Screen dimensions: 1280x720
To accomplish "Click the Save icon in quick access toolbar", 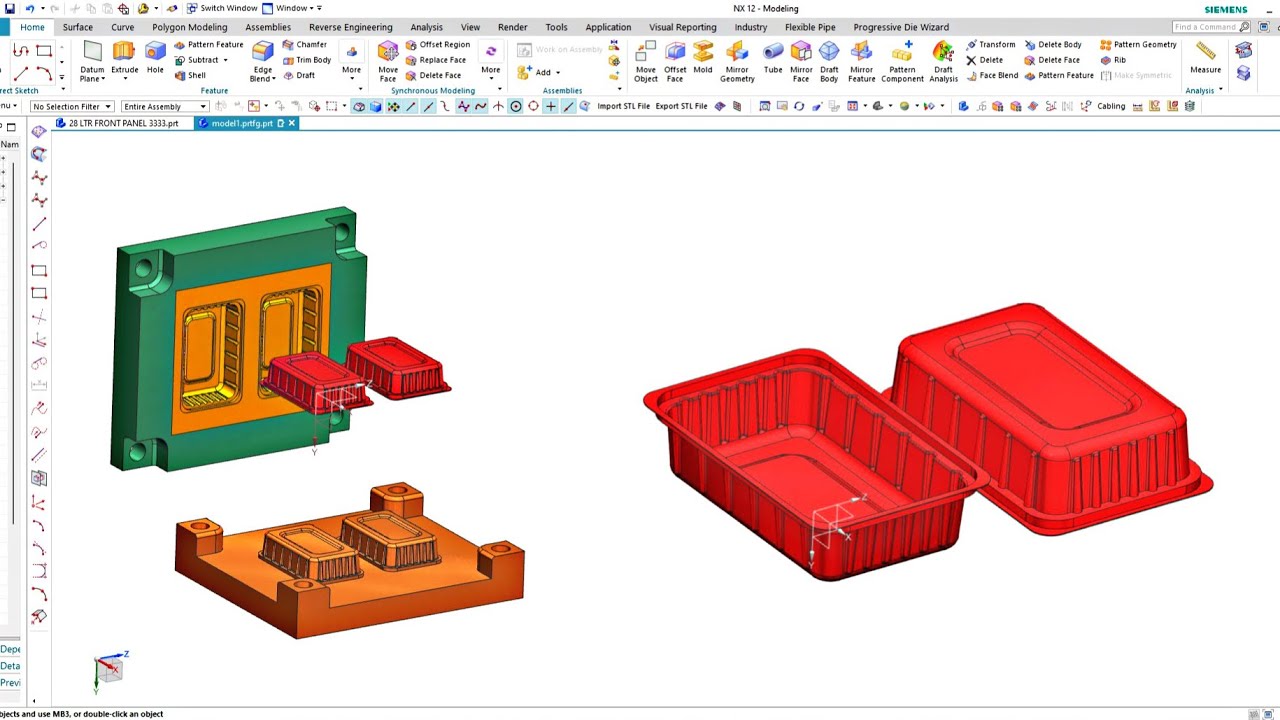I will [x=10, y=8].
